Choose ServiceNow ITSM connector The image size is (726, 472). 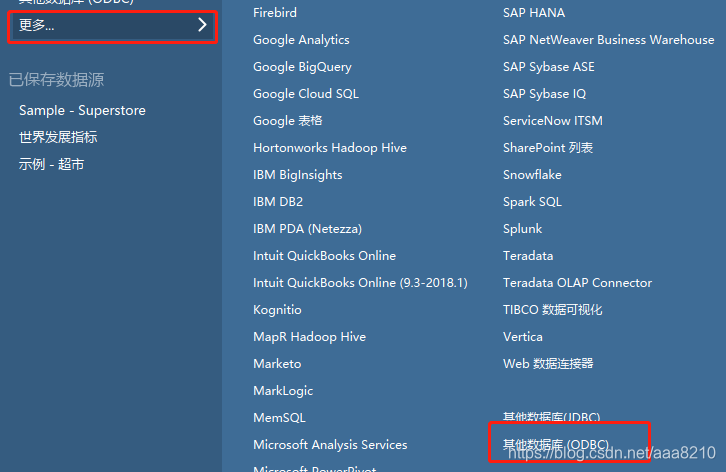pos(553,120)
